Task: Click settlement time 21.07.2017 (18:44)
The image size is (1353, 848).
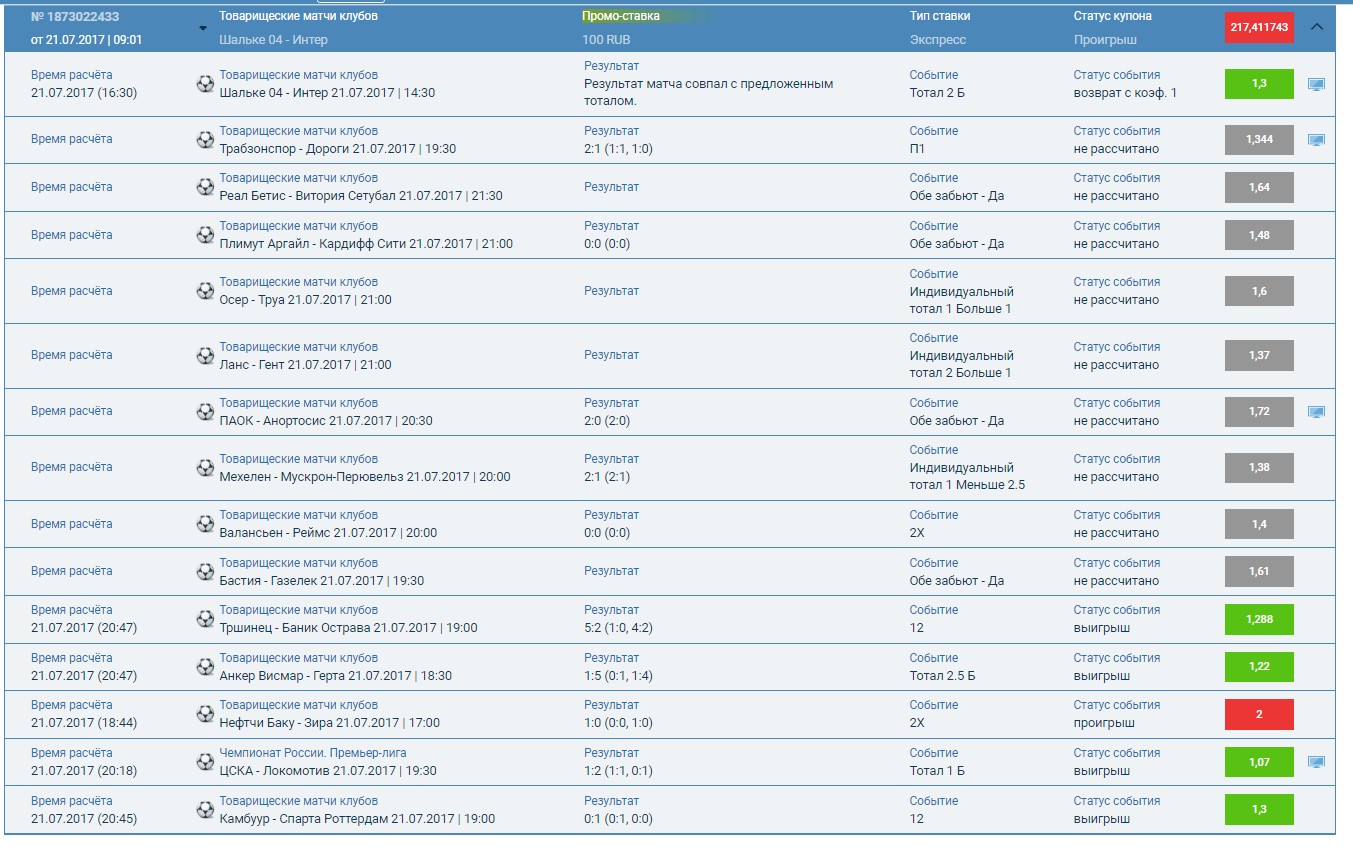Action: coord(84,723)
